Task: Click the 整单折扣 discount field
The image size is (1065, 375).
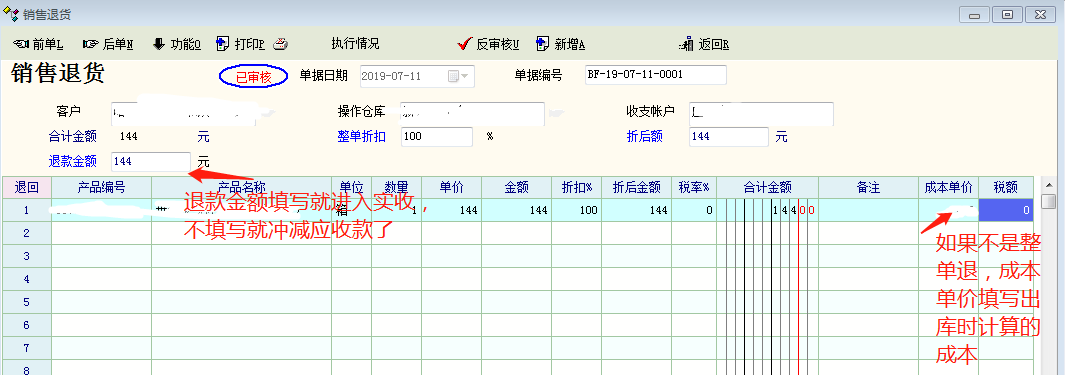Action: coord(437,137)
